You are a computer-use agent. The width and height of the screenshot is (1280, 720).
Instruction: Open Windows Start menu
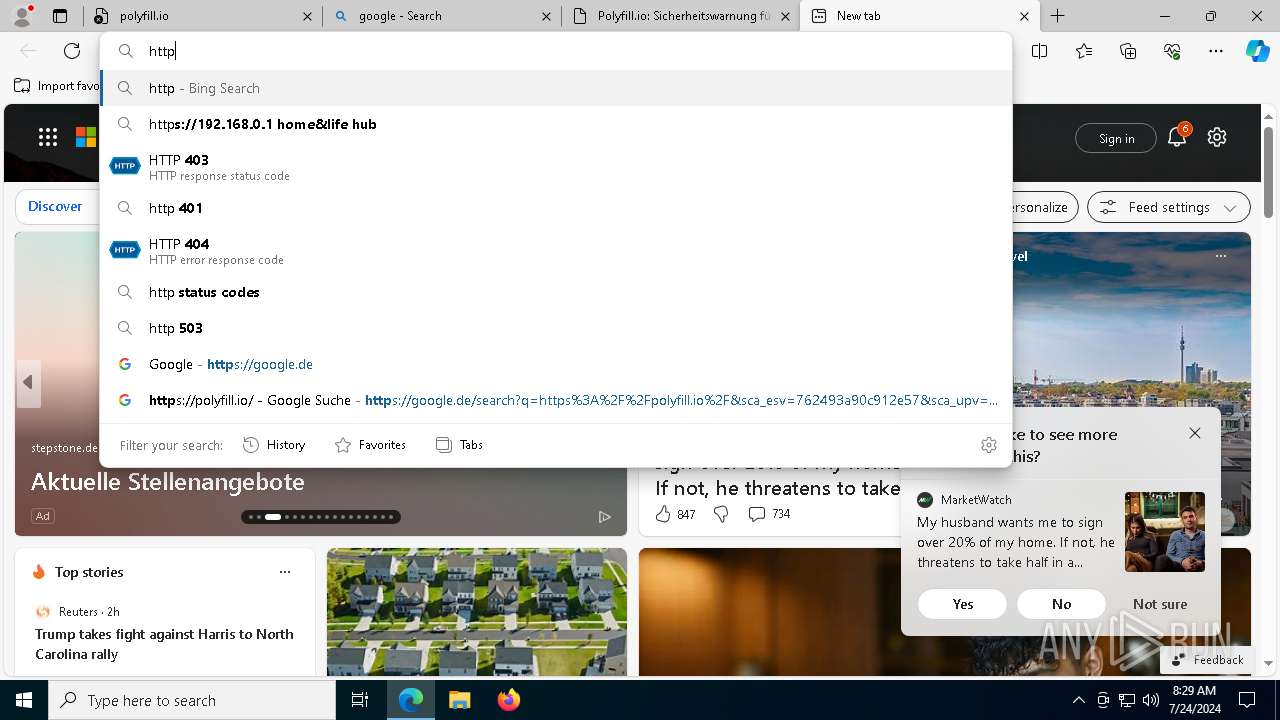coord(24,700)
